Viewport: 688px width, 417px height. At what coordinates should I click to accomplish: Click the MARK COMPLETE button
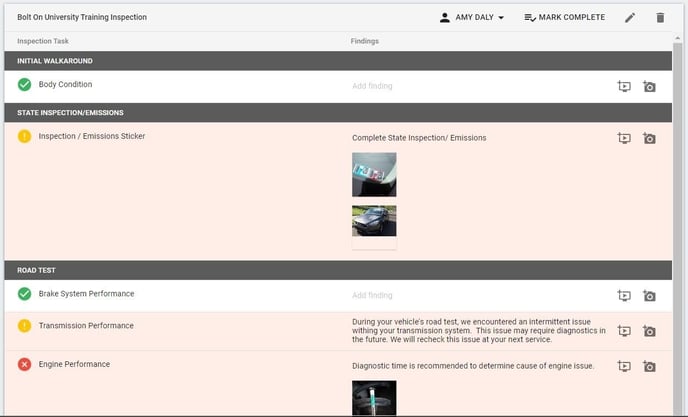(x=565, y=18)
